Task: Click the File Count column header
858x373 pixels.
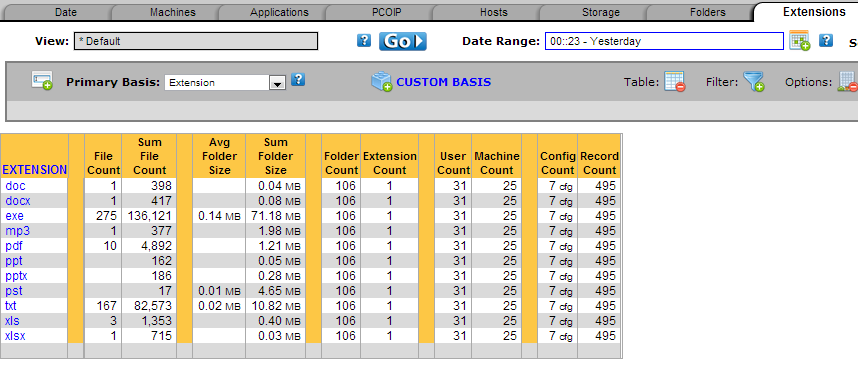Action: pos(103,163)
